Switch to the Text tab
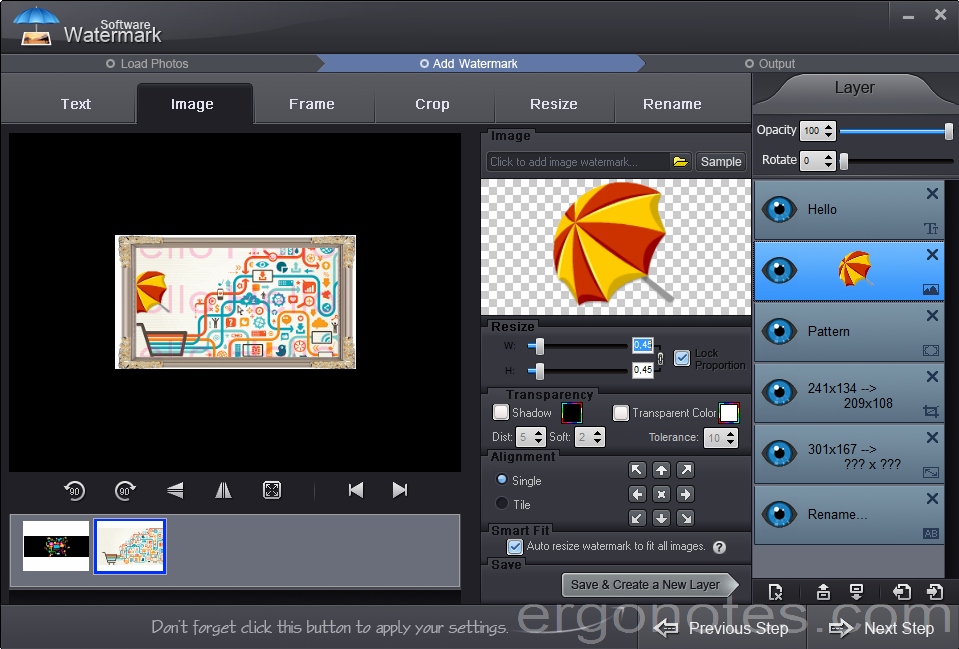 point(76,104)
